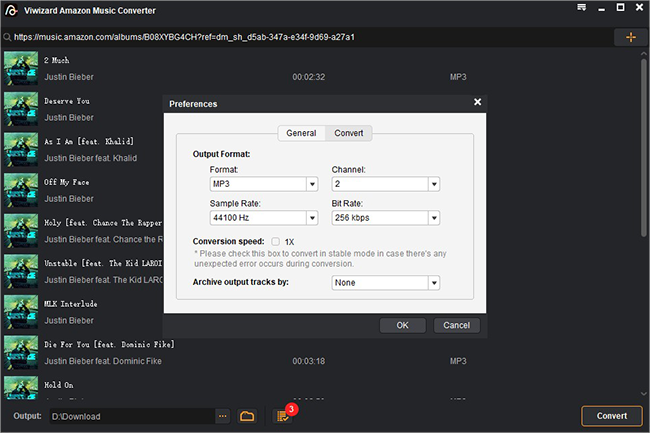Image resolution: width=650 pixels, height=433 pixels.
Task: Click the Holy track album thumbnail
Action: [x=21, y=231]
